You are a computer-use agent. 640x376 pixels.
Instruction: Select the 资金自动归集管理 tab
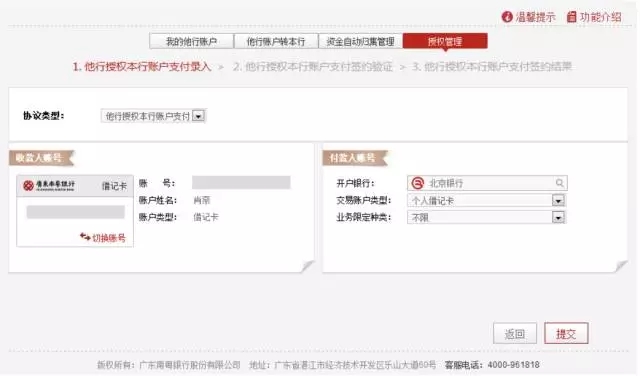360,41
